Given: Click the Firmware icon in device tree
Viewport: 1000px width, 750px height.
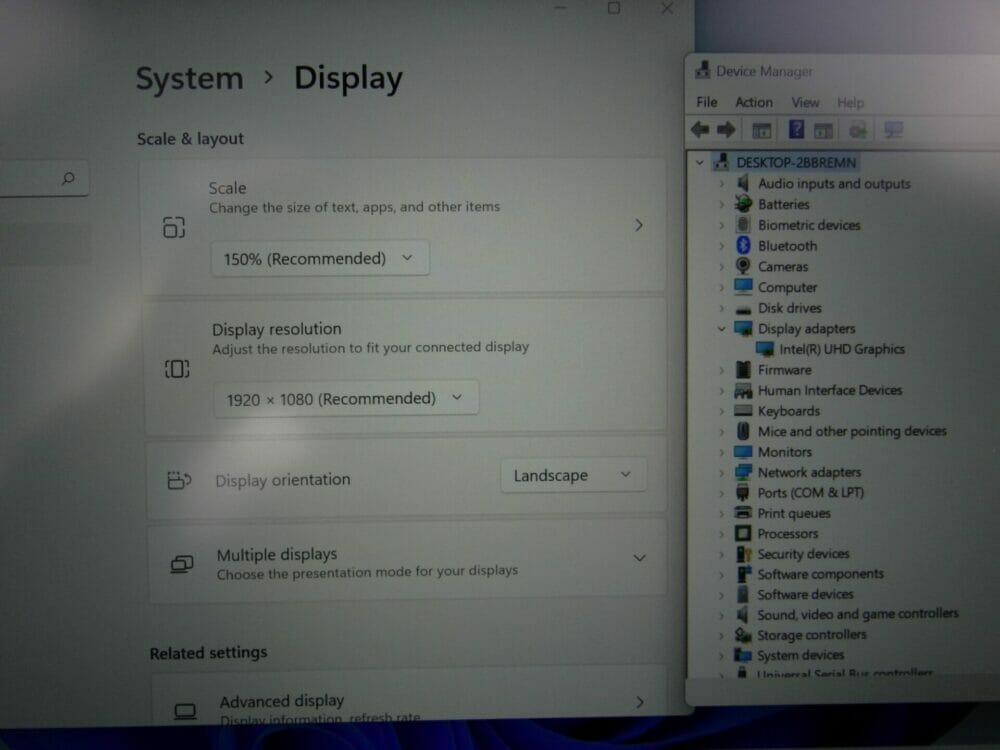Looking at the screenshot, I should pos(743,369).
